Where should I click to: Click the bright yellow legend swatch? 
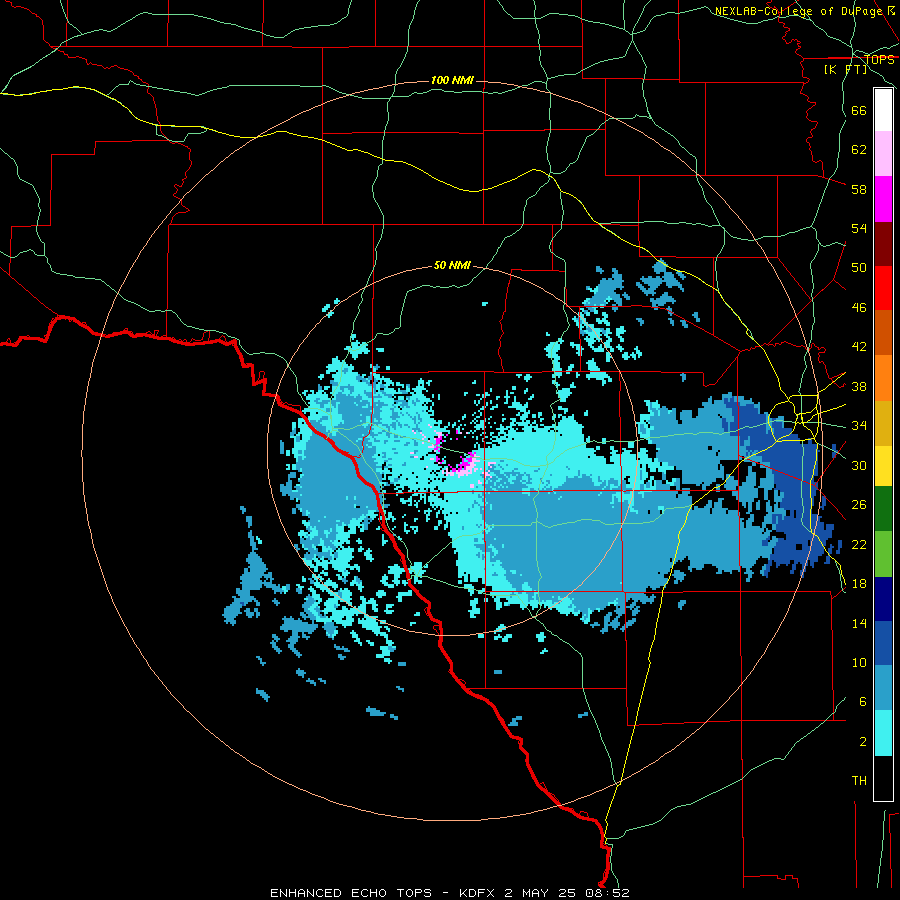(883, 466)
